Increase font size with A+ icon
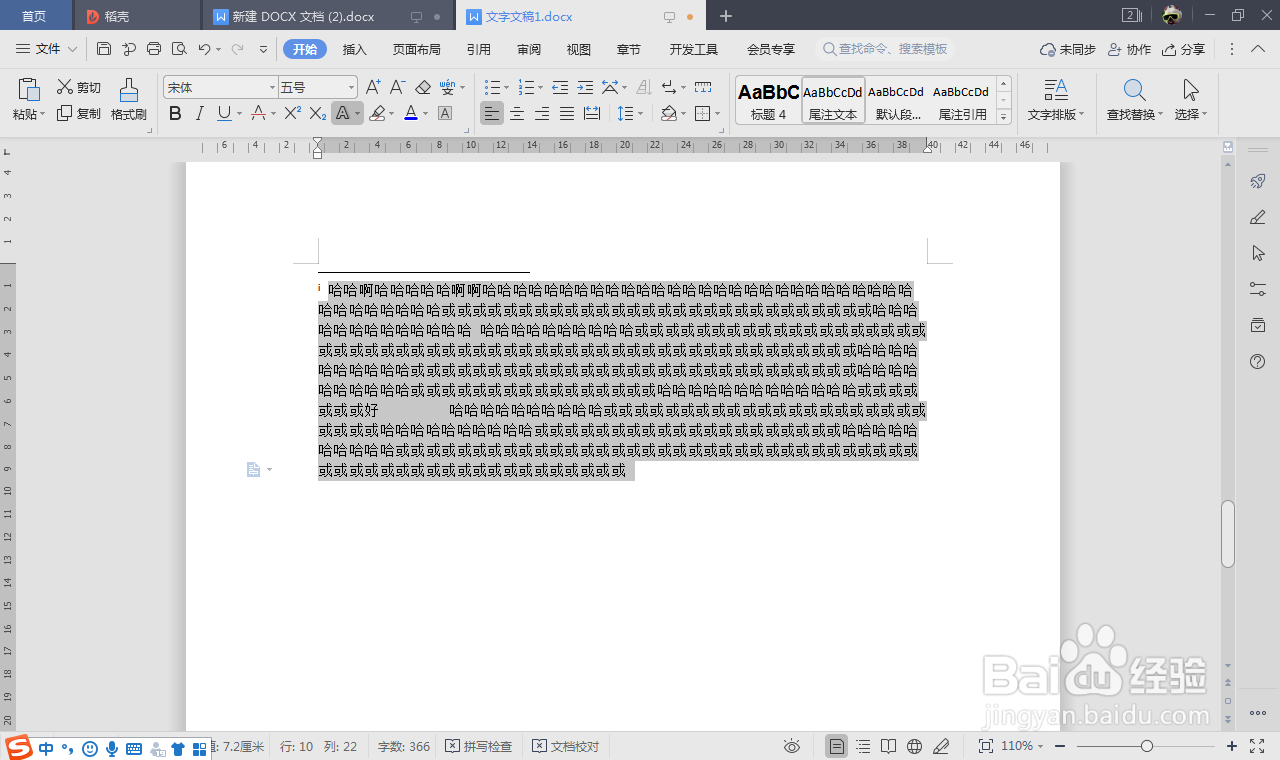 [x=373, y=87]
